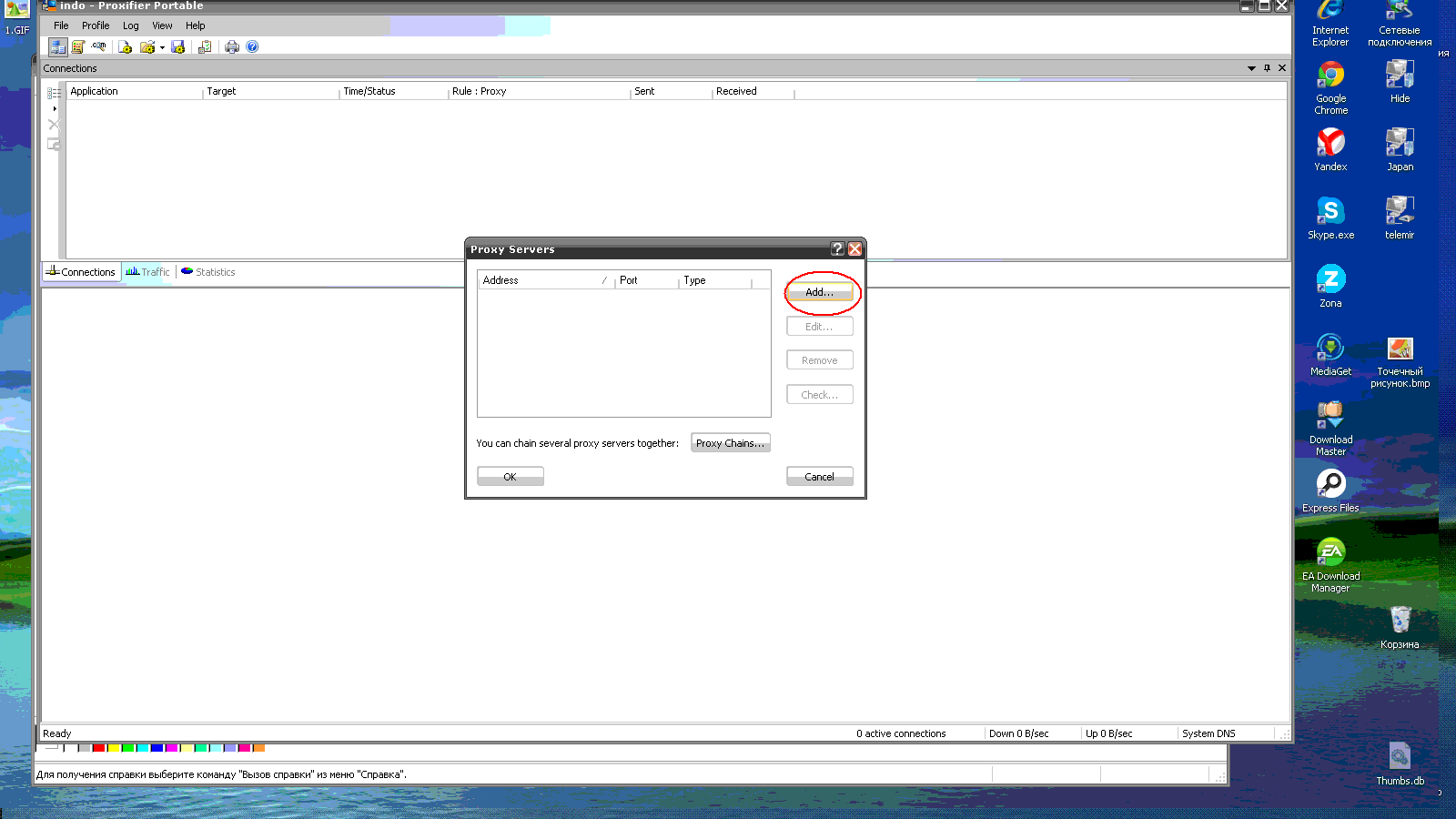Viewport: 1456px width, 819px height.
Task: Open Download Master desktop icon
Action: [1330, 429]
